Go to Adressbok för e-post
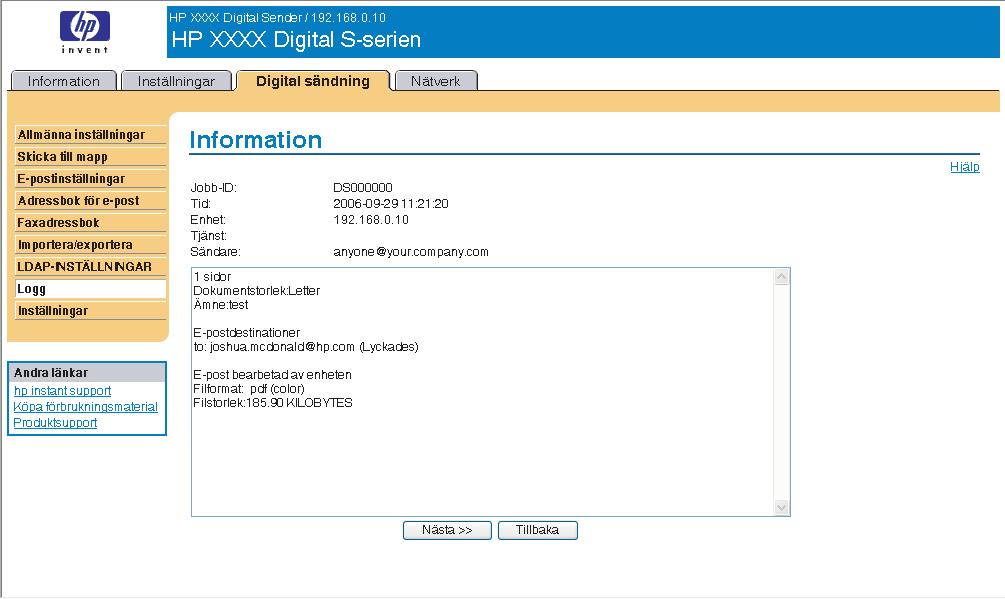Screen dimensions: 1005x599 (90, 201)
